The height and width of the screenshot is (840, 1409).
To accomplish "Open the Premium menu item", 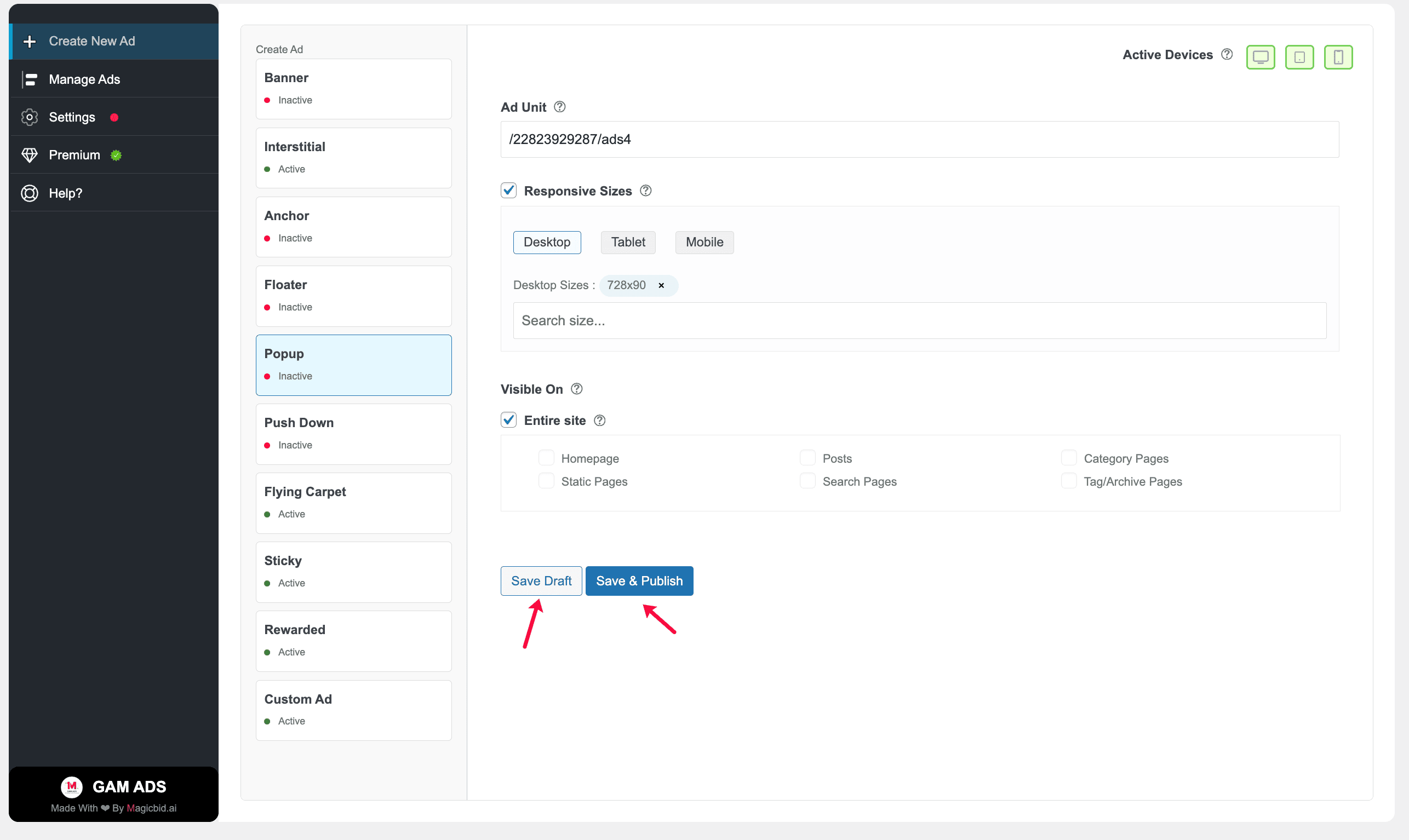I will [114, 155].
